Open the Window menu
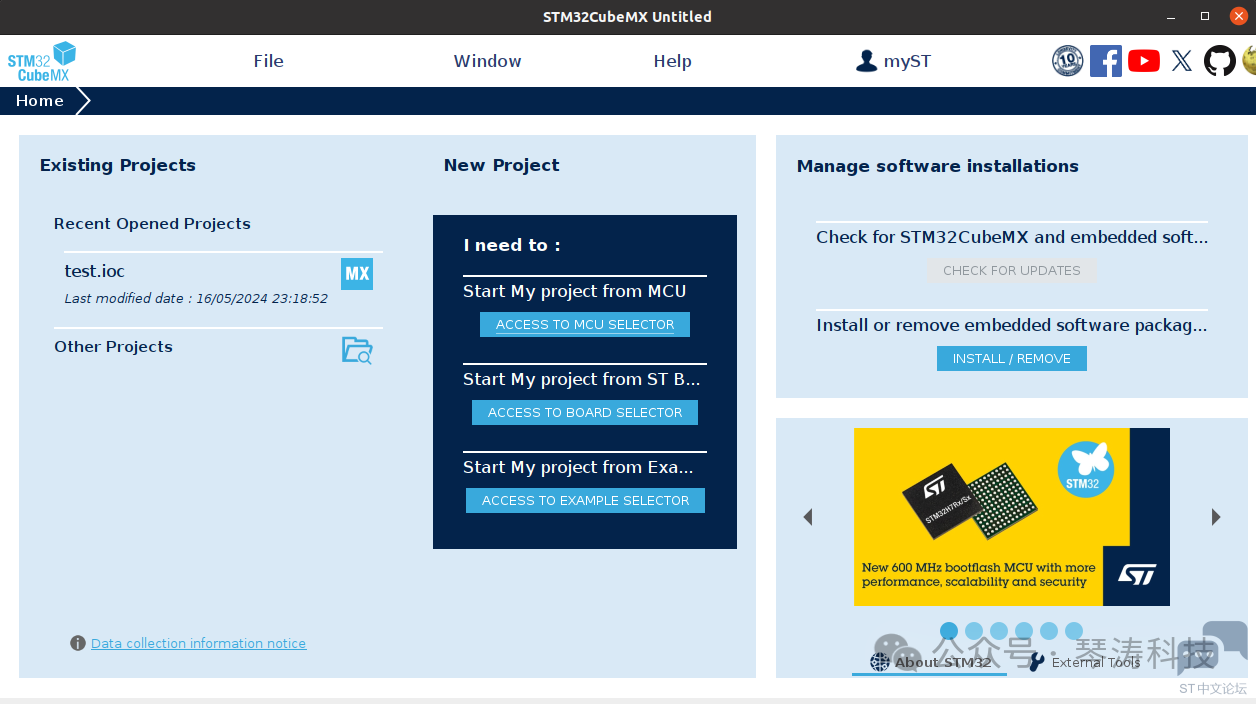The image size is (1256, 704). pos(487,61)
